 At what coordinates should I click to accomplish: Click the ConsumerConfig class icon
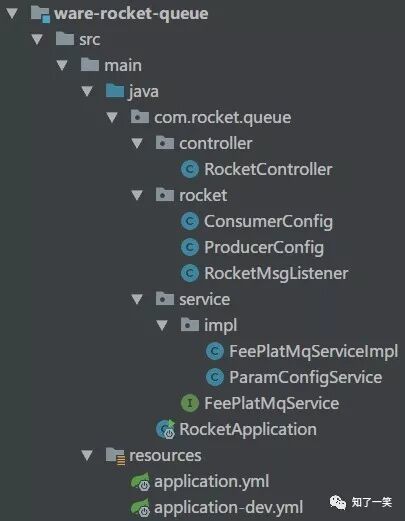click(x=190, y=221)
